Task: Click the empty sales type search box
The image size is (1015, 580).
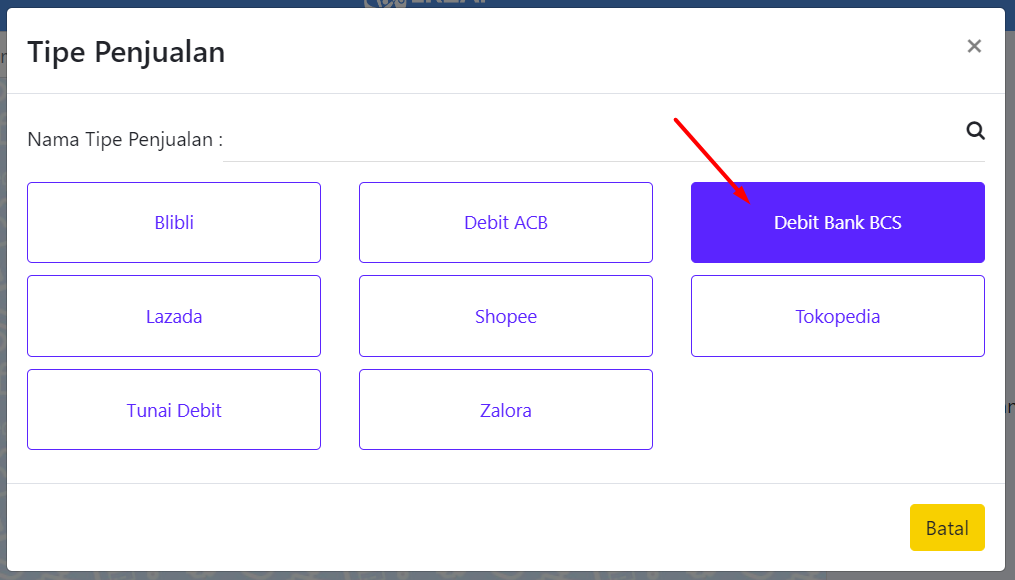Action: [604, 139]
